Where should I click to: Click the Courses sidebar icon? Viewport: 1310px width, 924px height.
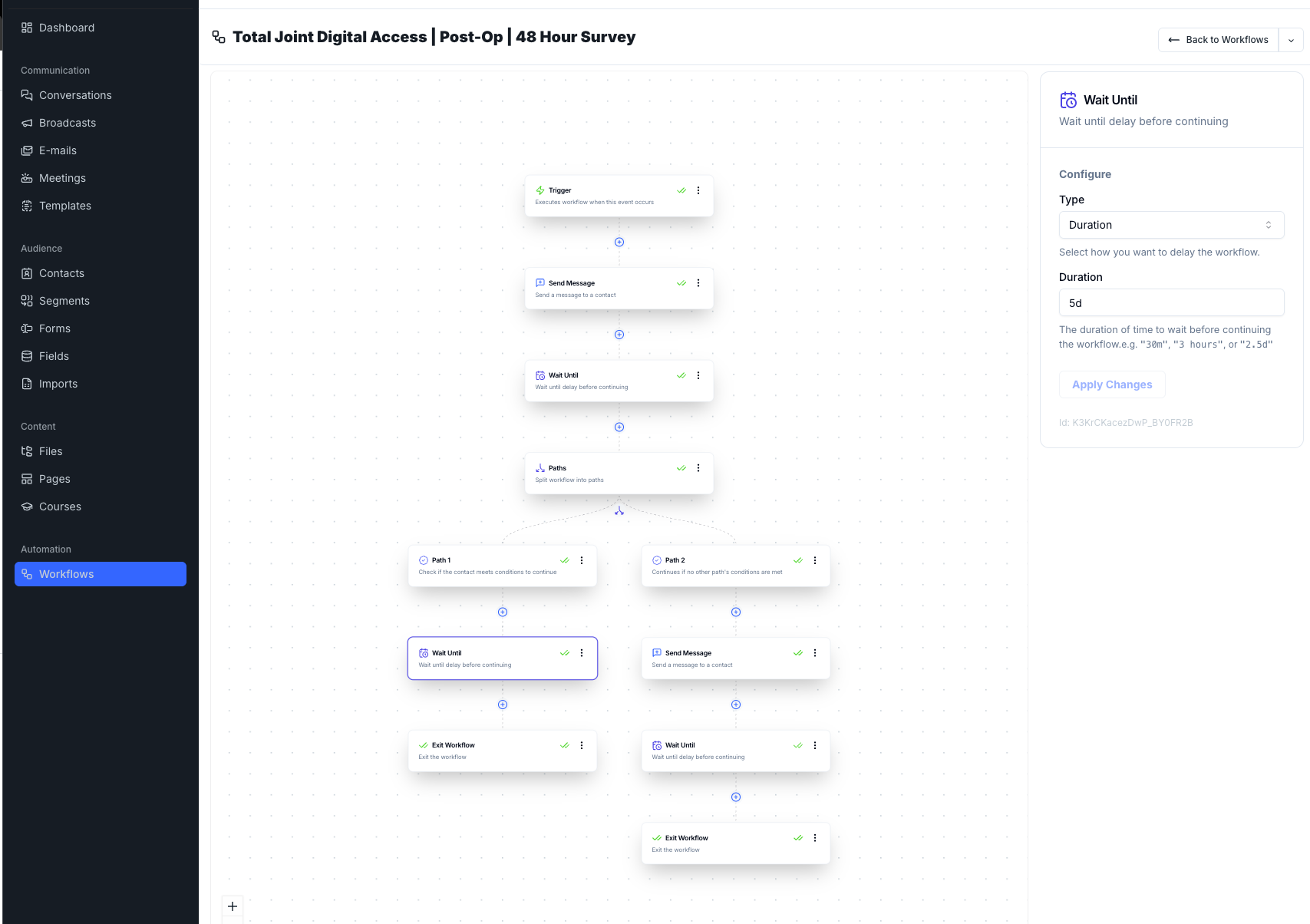click(x=27, y=507)
